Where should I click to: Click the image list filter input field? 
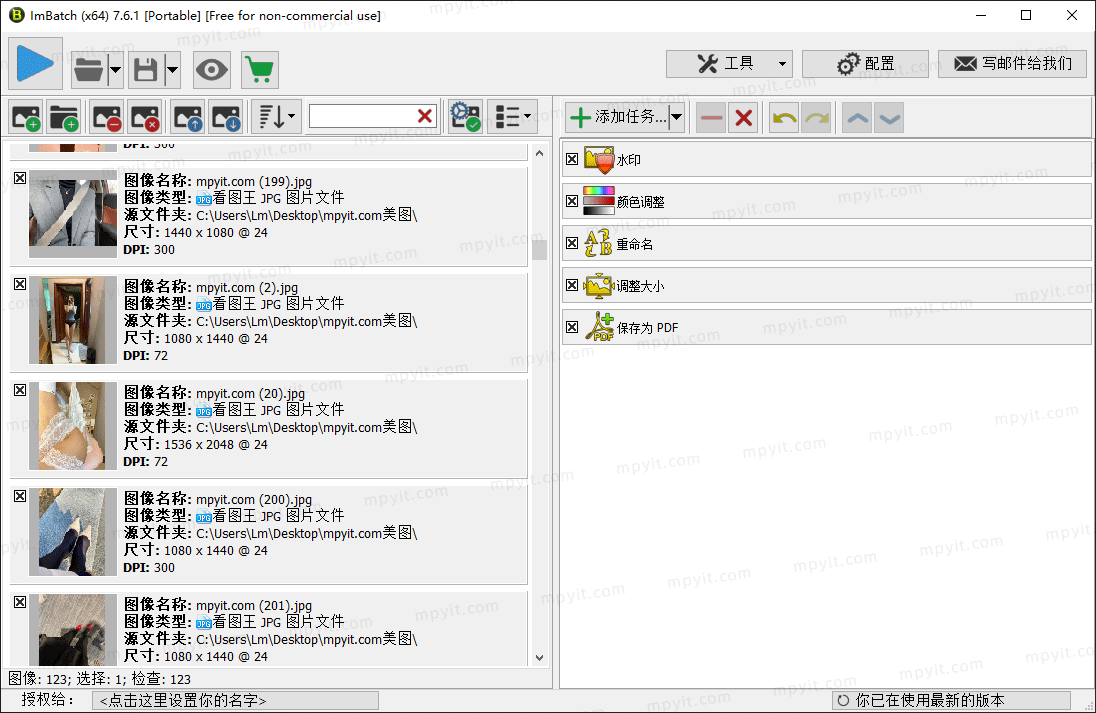click(x=362, y=117)
